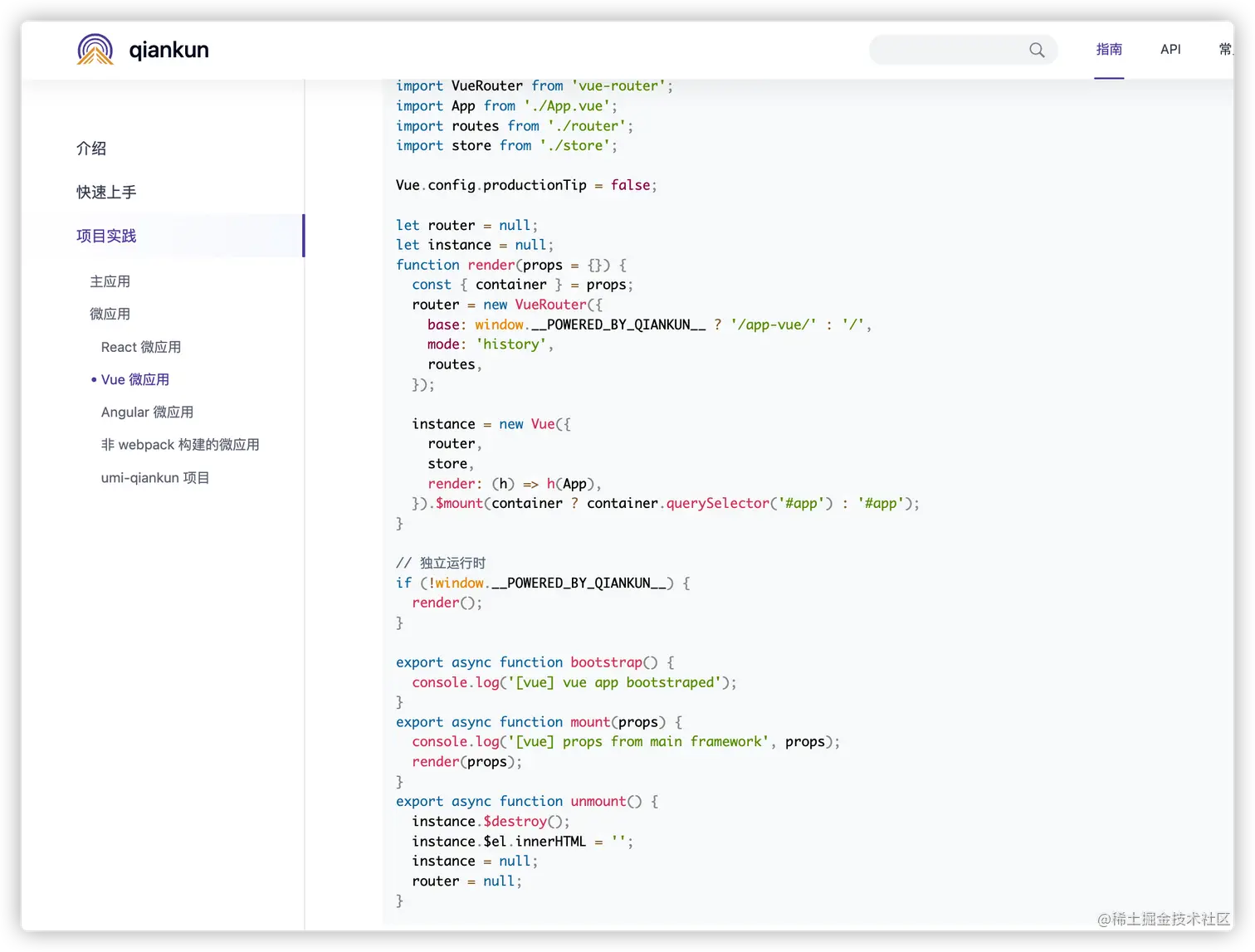The height and width of the screenshot is (952, 1255).
Task: Click 'let instance = null;' line
Action: (x=475, y=246)
